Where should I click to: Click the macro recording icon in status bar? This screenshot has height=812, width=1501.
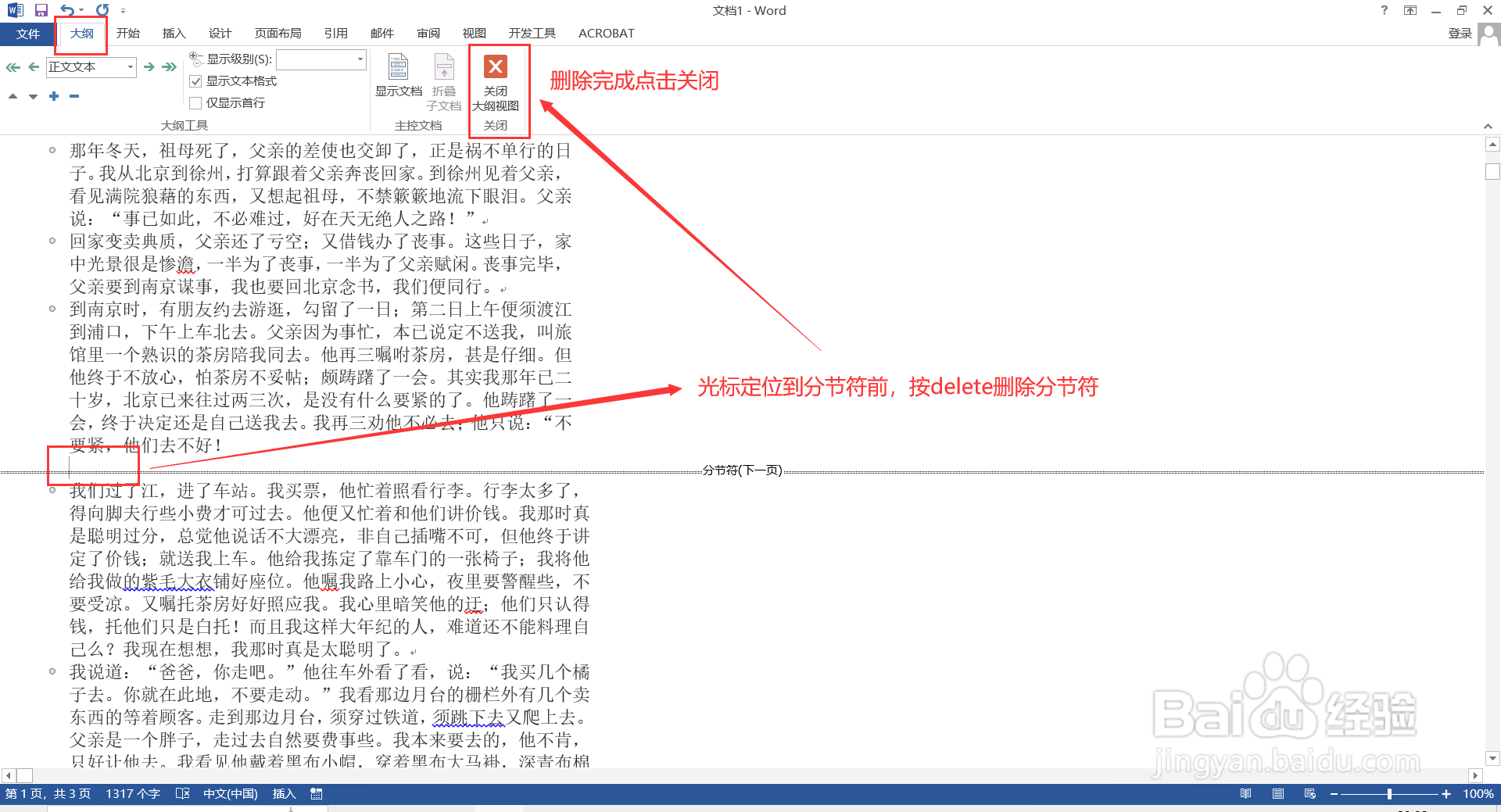click(x=316, y=794)
